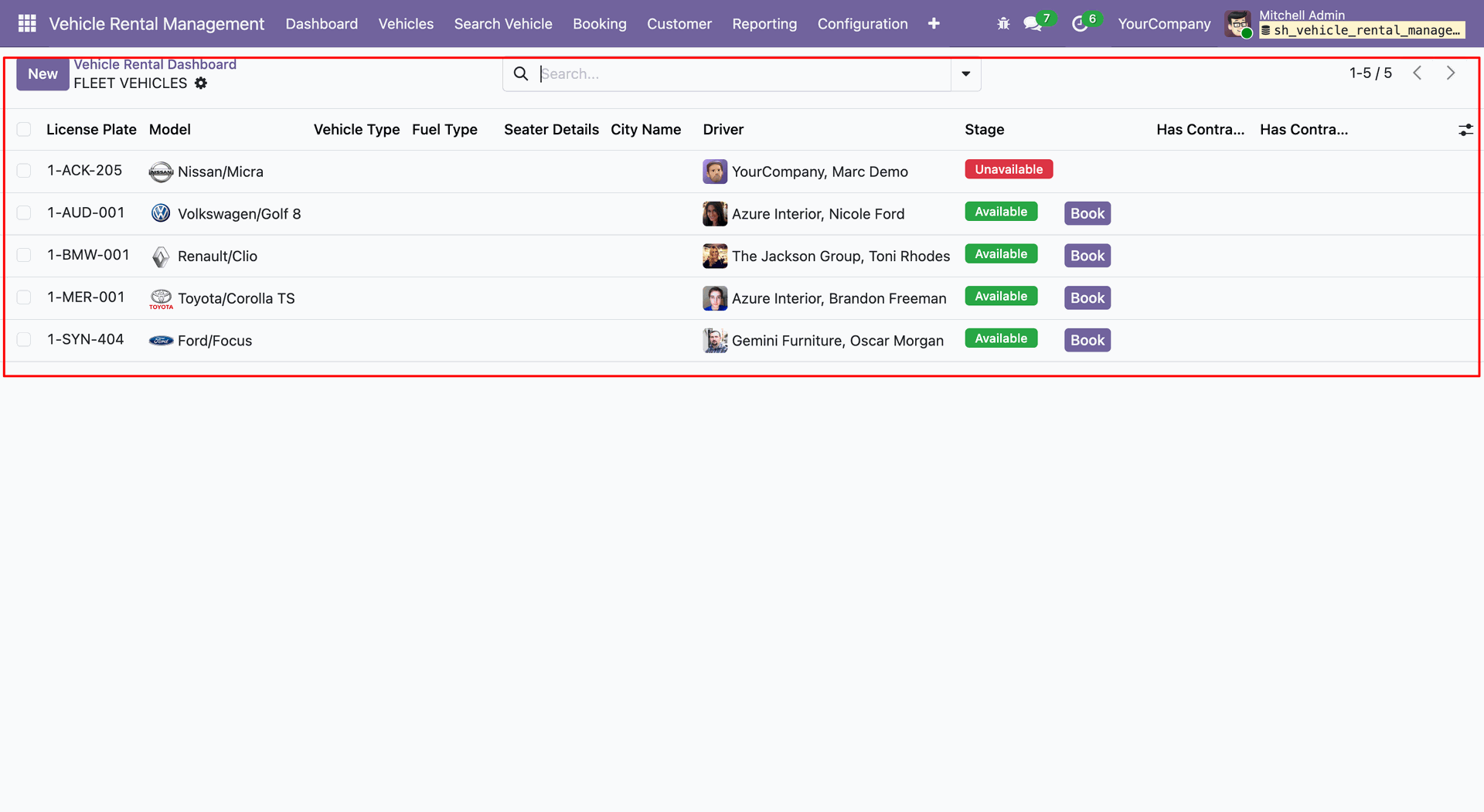Click Available badge in 1-AUD-001 row
This screenshot has height=812, width=1484.
click(1001, 212)
